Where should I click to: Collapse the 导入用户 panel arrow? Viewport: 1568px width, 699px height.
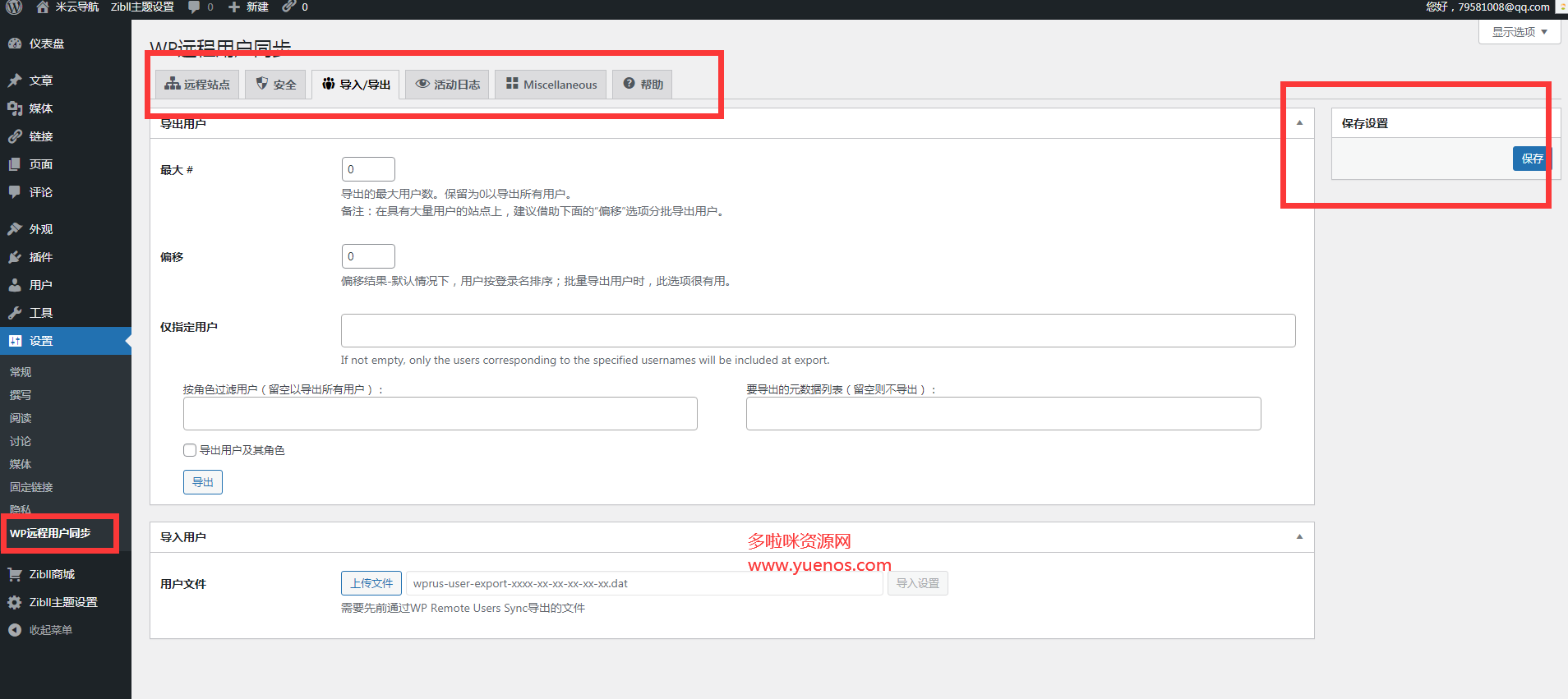point(1299,537)
